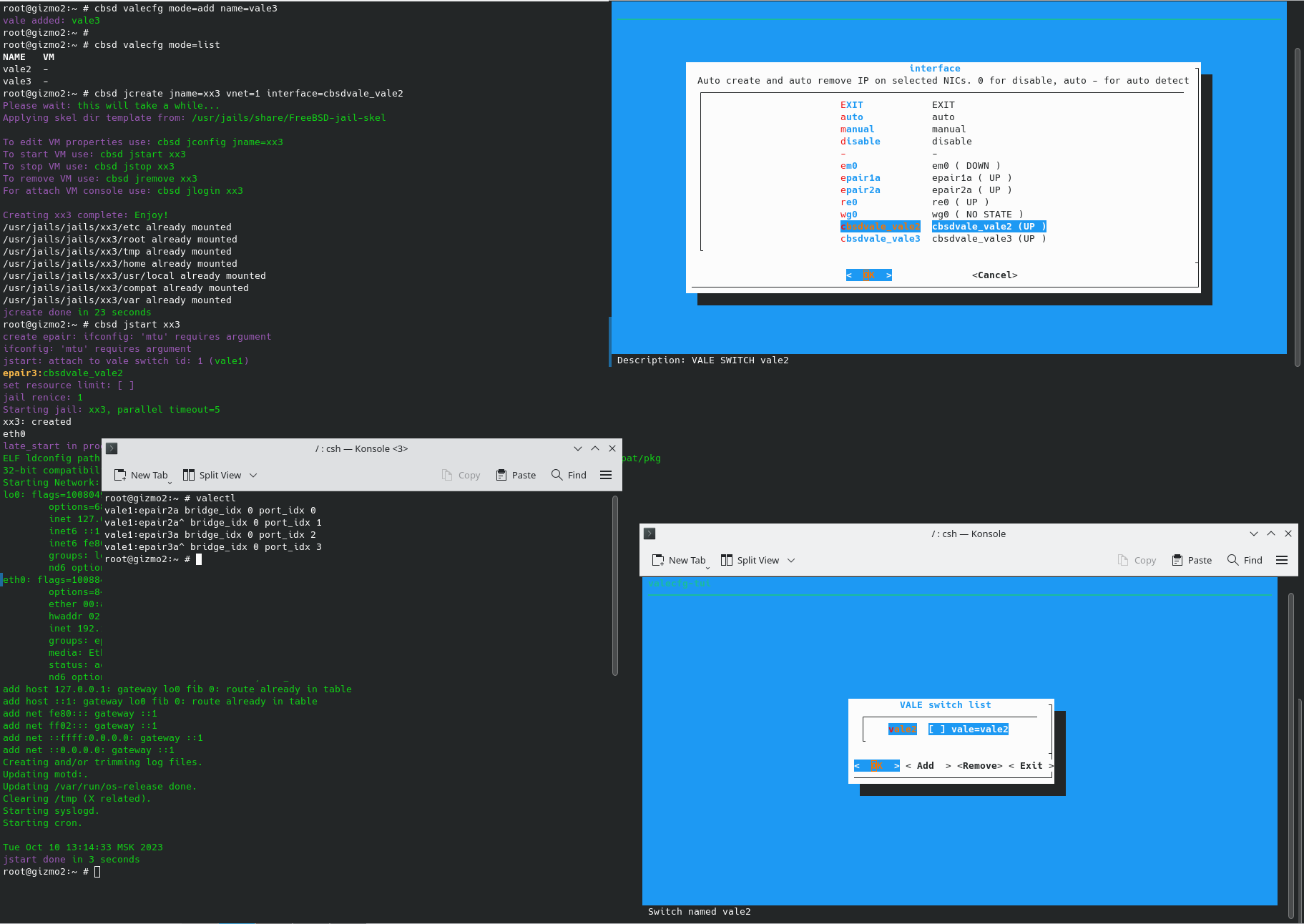Expand Split View dropdown arrow in Konsole <3>
The height and width of the screenshot is (924, 1304).
253,475
